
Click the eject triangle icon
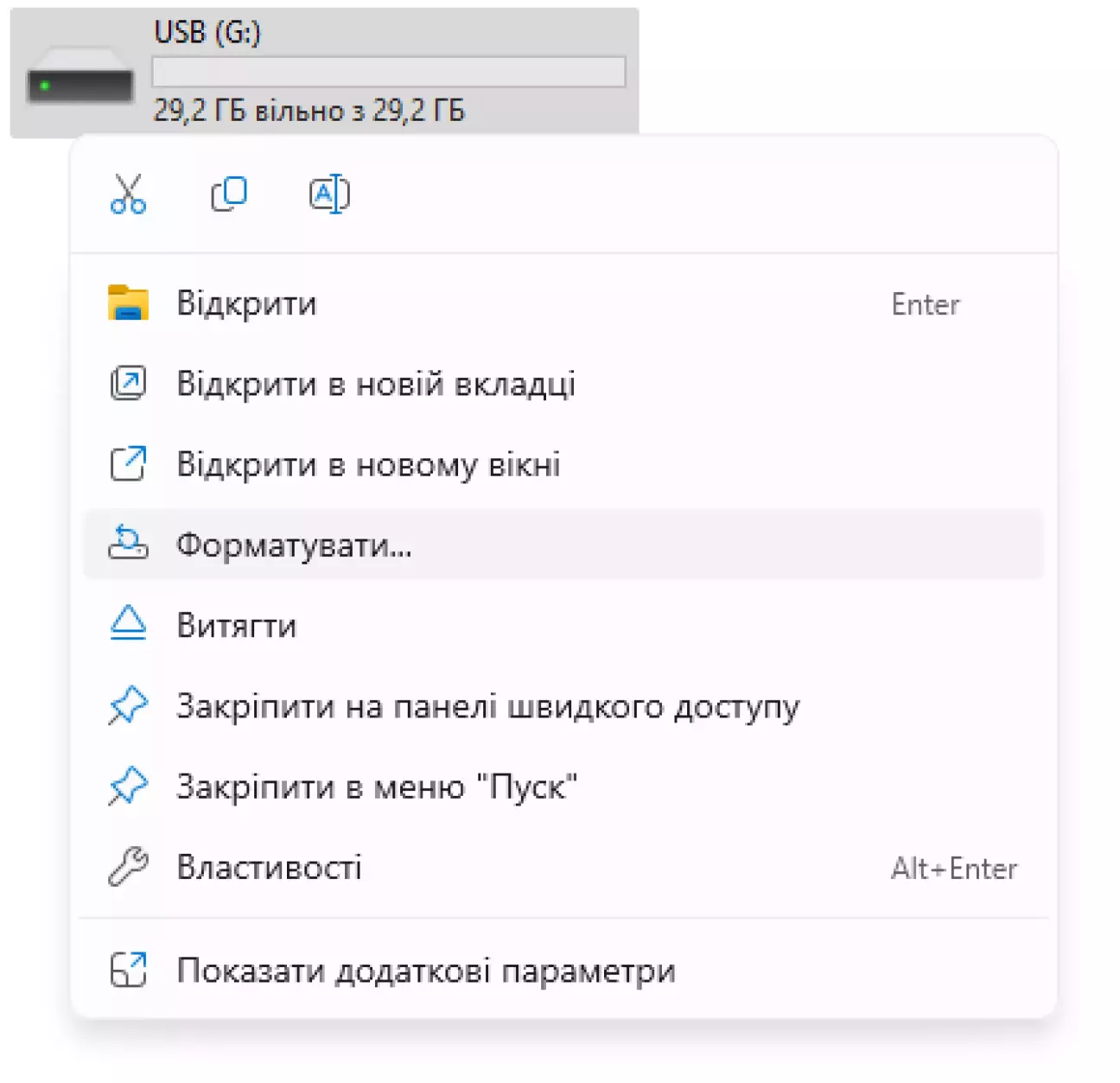pos(128,624)
